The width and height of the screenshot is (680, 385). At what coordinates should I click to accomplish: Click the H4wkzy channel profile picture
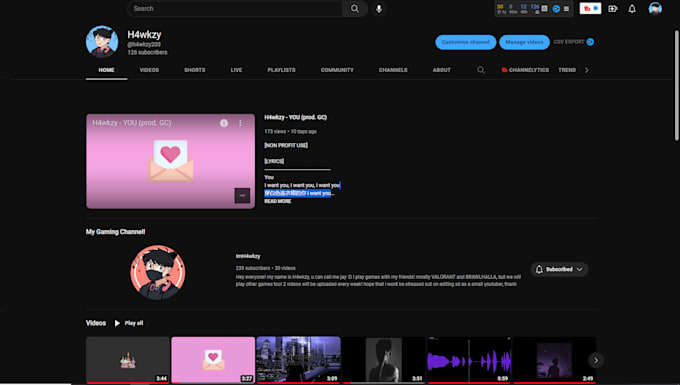coord(102,42)
